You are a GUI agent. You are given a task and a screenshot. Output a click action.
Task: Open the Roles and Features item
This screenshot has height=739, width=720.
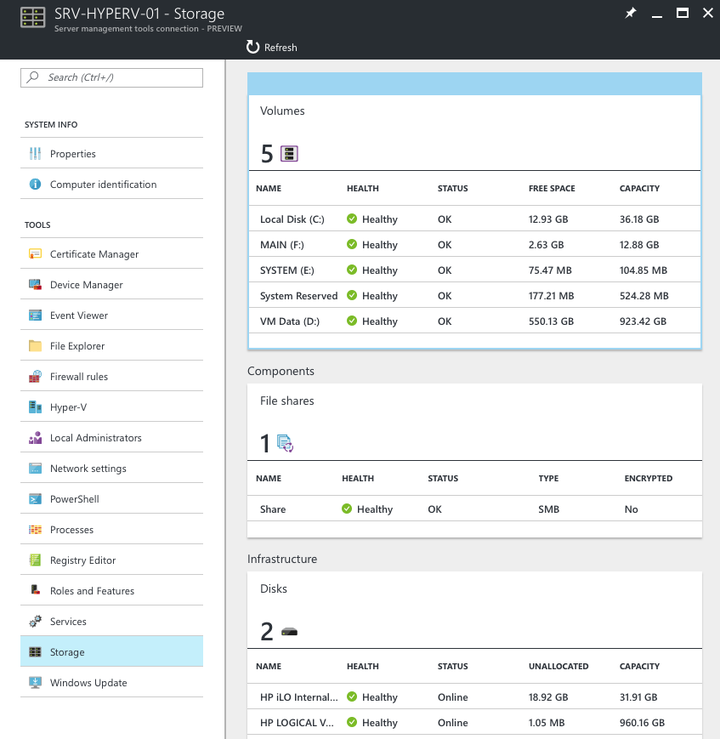pos(112,591)
